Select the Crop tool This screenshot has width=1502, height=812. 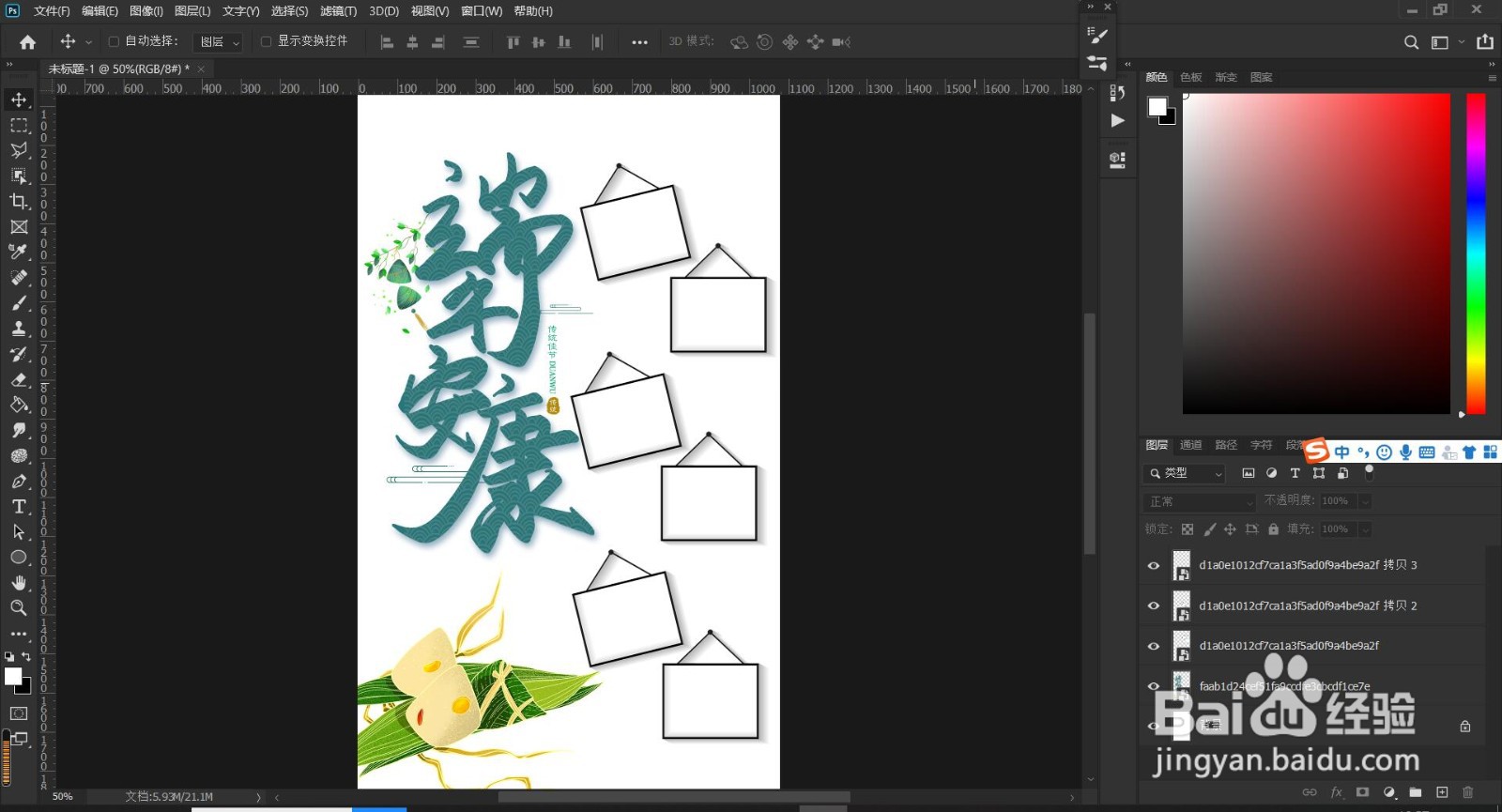click(x=19, y=201)
